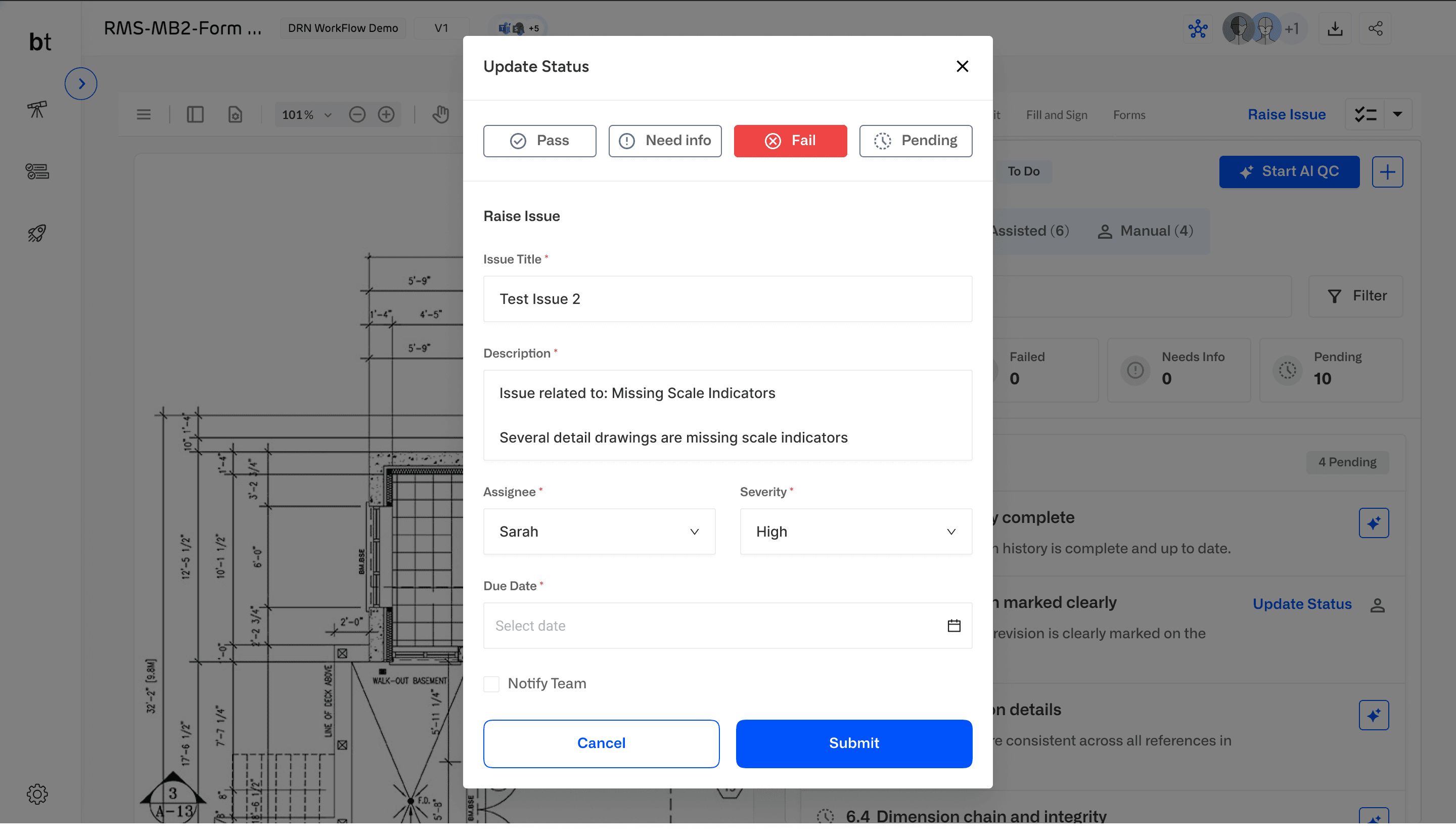Open the network graph icon in header
The height and width of the screenshot is (837, 1456).
(x=1198, y=29)
